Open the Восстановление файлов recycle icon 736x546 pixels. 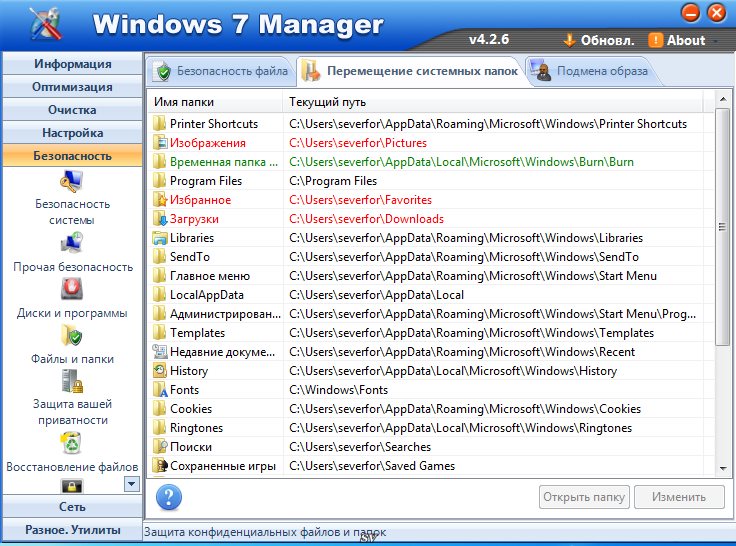point(72,443)
